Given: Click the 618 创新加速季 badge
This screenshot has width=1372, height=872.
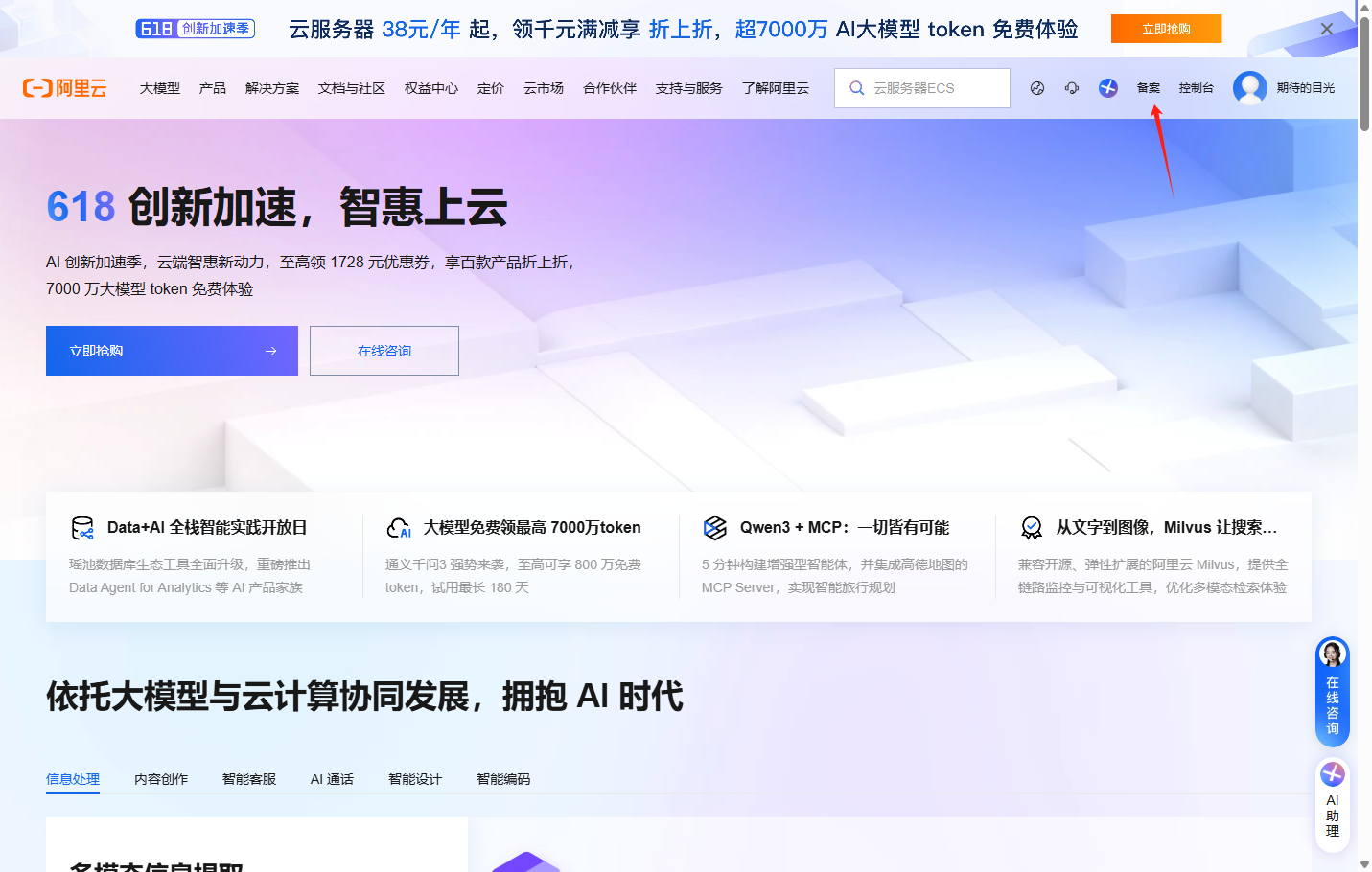Looking at the screenshot, I should [196, 29].
